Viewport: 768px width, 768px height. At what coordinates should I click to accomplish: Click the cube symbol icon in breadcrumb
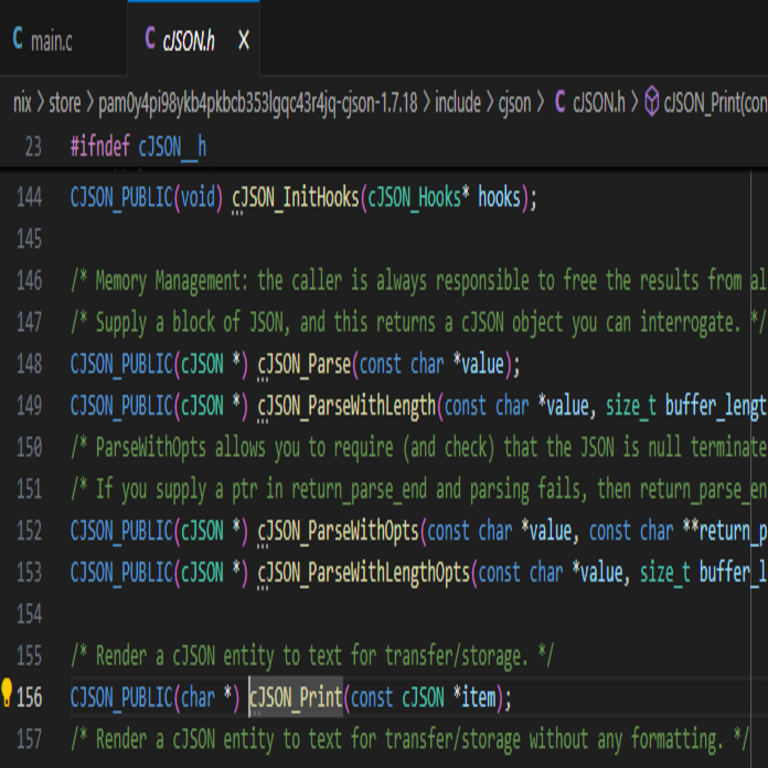coord(651,102)
